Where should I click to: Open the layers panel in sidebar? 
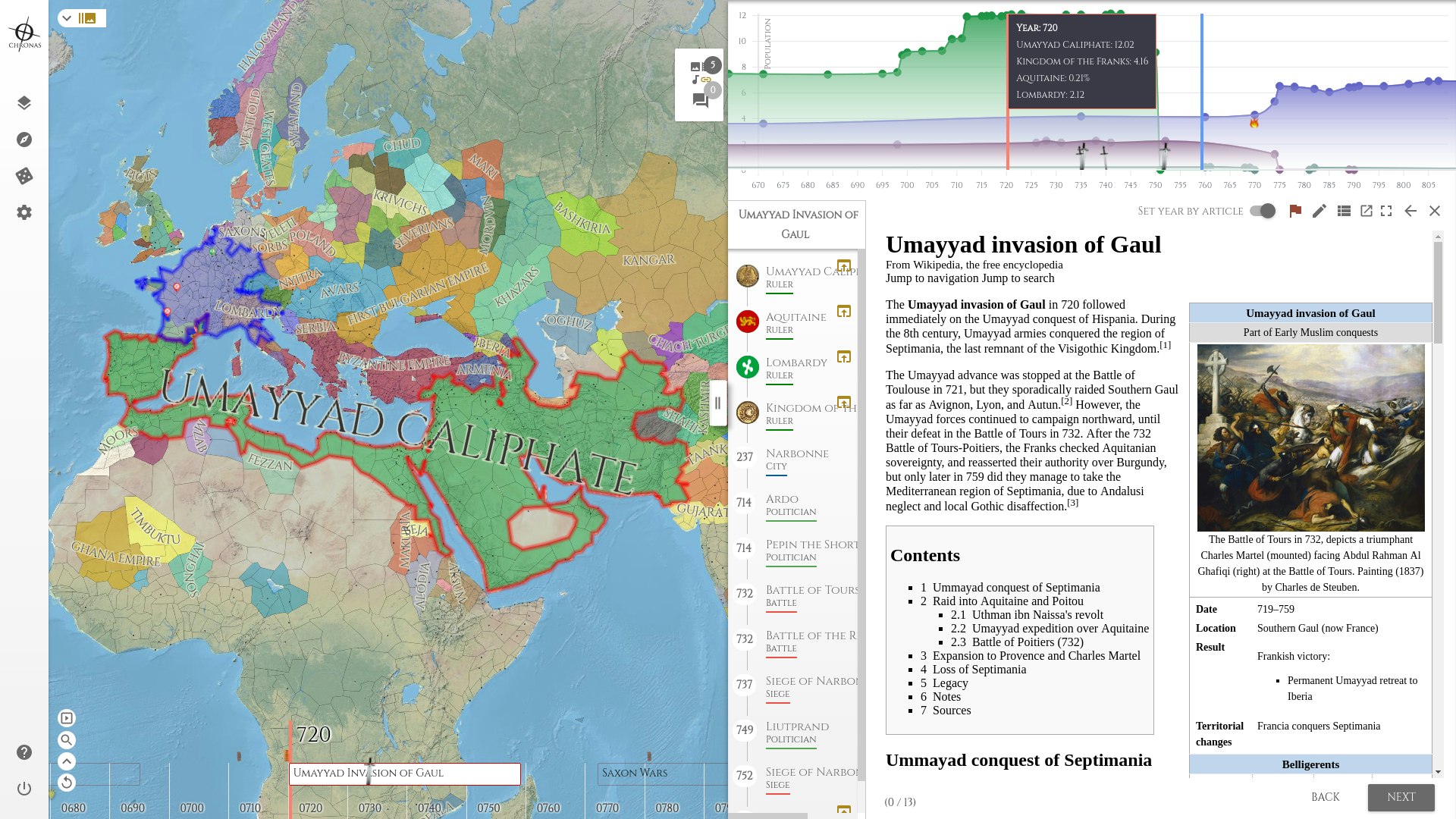click(x=24, y=103)
